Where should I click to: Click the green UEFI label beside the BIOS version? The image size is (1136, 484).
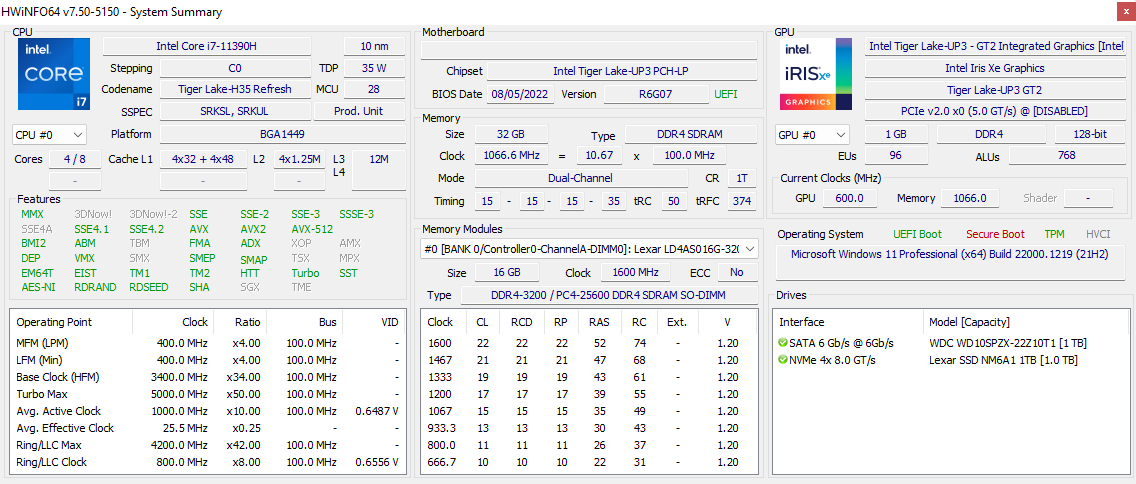tap(727, 94)
